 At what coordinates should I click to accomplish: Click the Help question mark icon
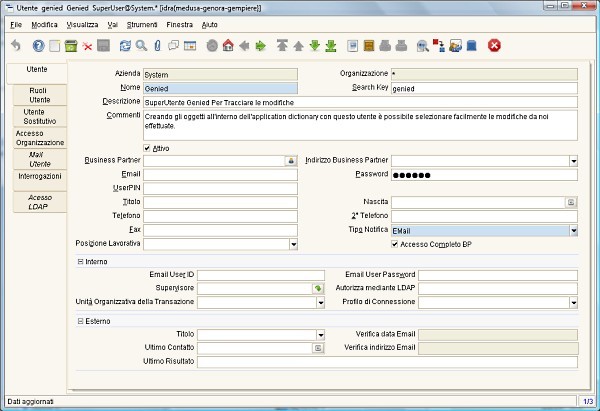38,46
